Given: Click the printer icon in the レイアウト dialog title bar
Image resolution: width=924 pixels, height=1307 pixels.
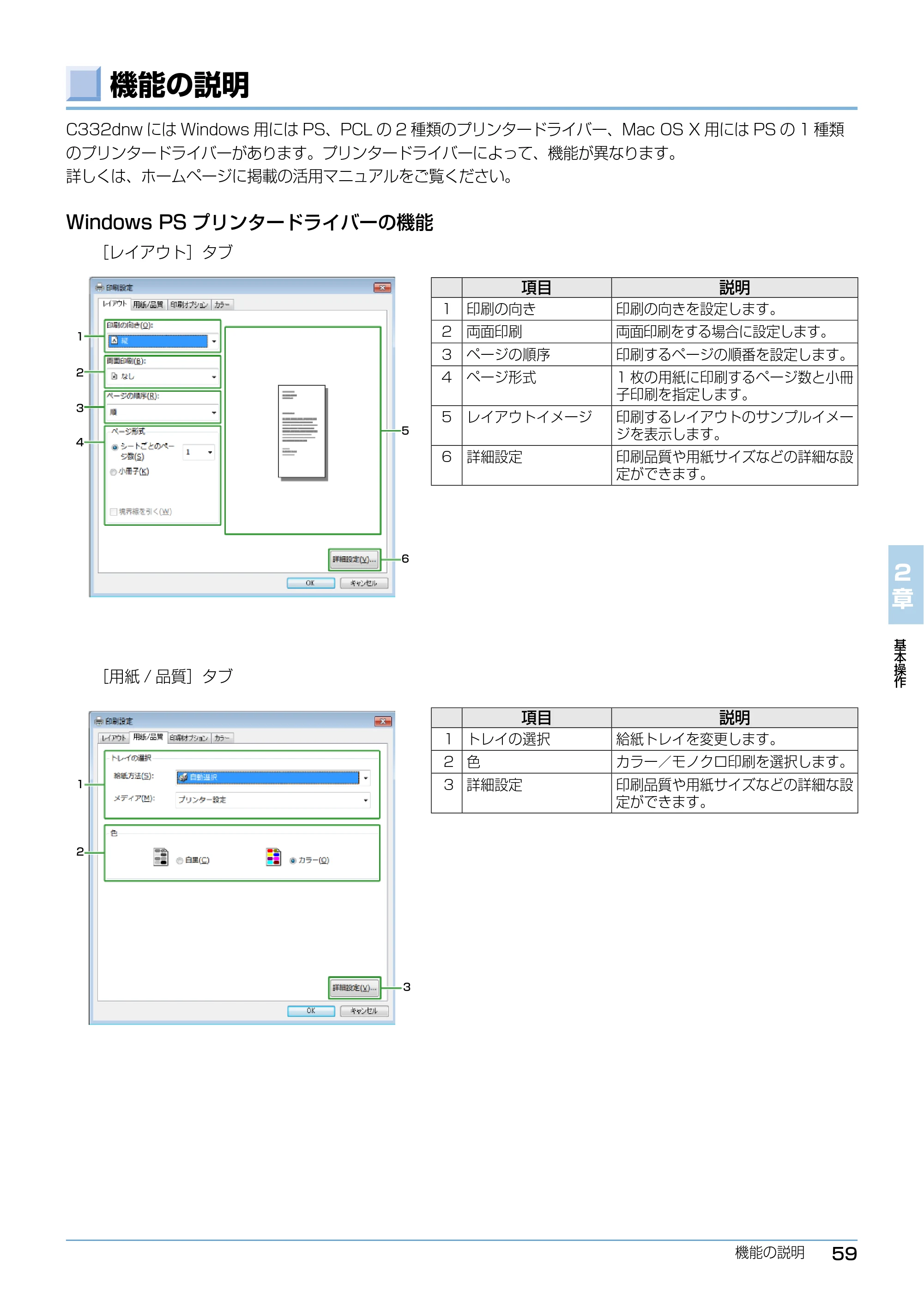Looking at the screenshot, I should (100, 287).
